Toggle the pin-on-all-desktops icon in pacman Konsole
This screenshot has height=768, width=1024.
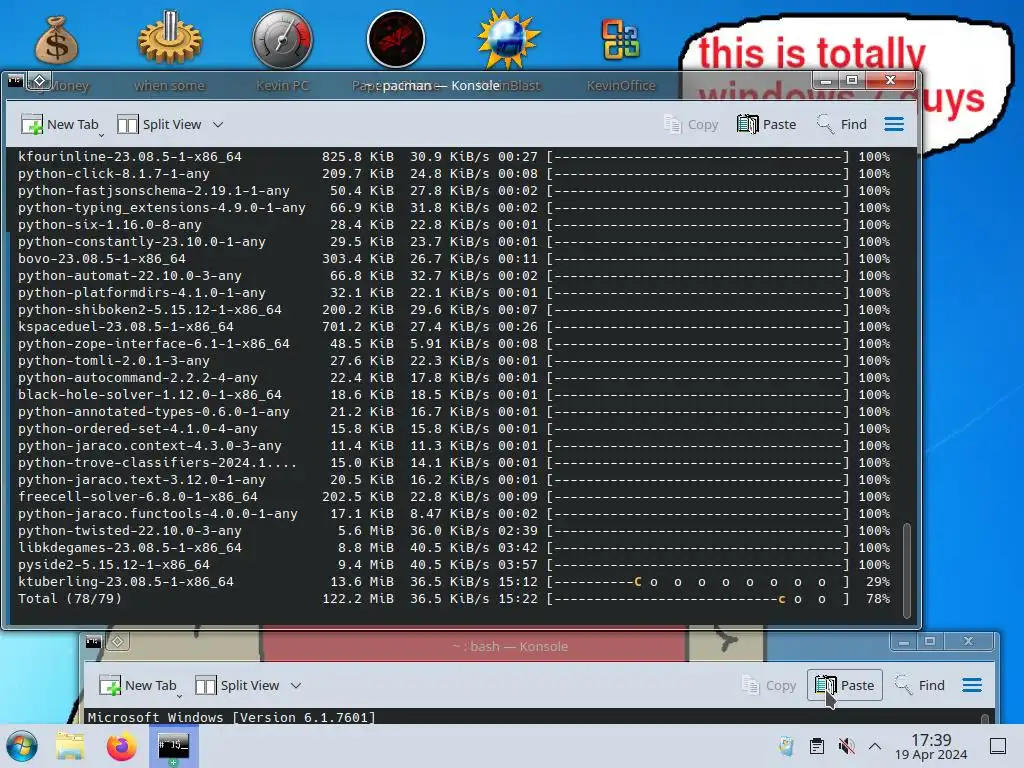pos(40,81)
